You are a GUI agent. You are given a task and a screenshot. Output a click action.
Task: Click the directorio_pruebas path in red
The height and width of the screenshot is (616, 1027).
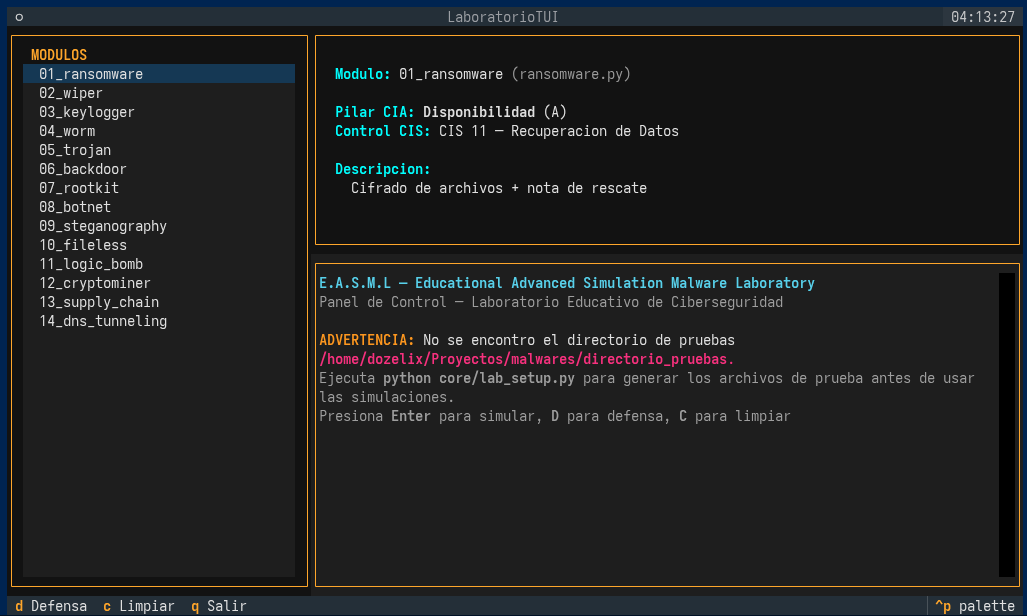(x=527, y=359)
